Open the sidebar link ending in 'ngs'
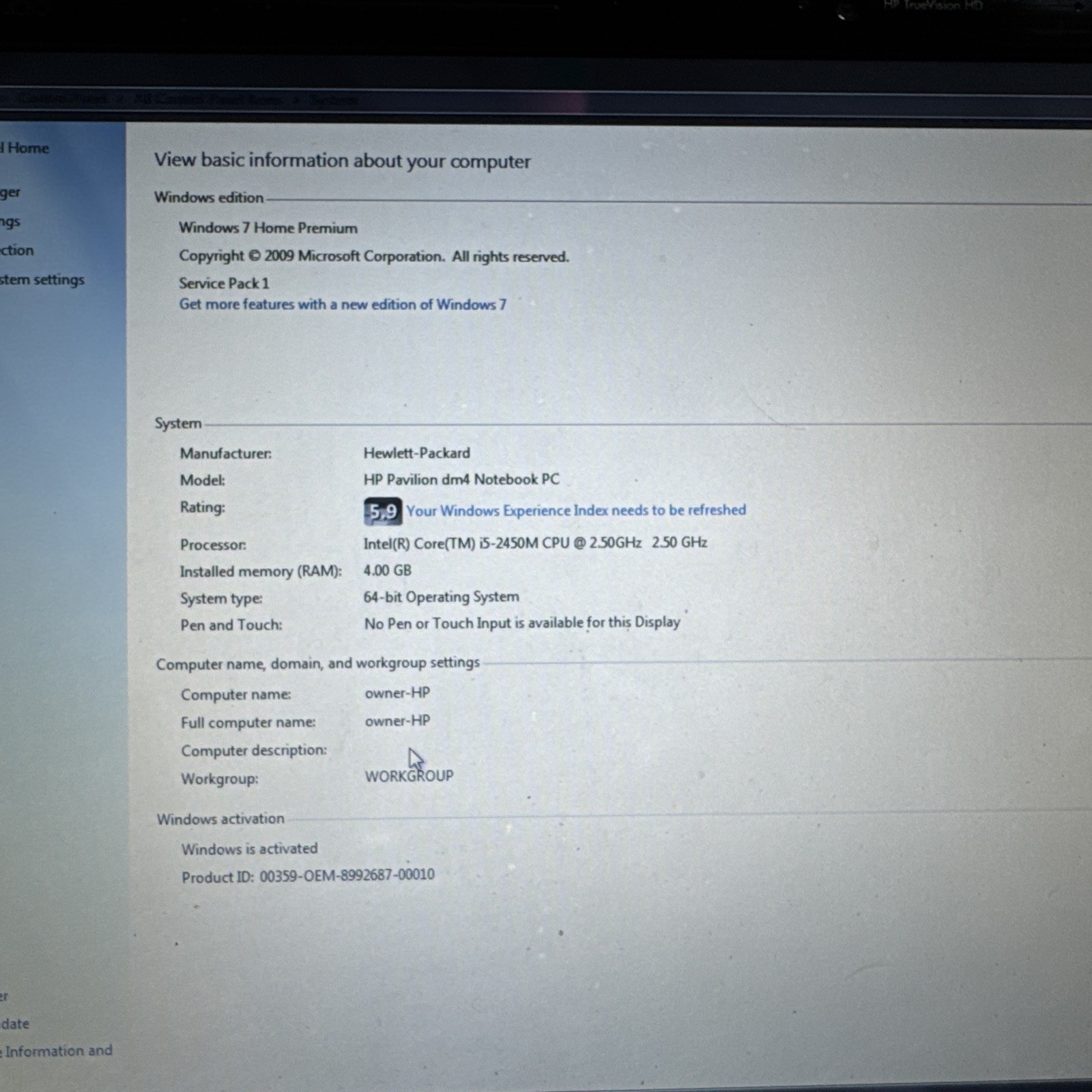This screenshot has height=1092, width=1092. pos(10,222)
